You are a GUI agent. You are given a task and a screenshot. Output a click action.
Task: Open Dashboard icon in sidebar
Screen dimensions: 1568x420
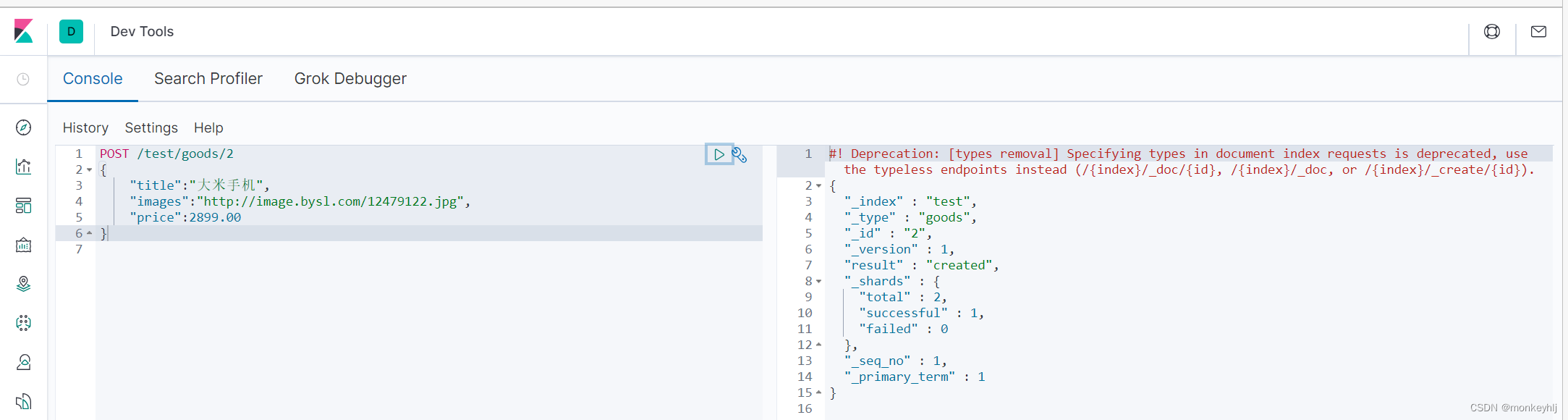click(23, 206)
